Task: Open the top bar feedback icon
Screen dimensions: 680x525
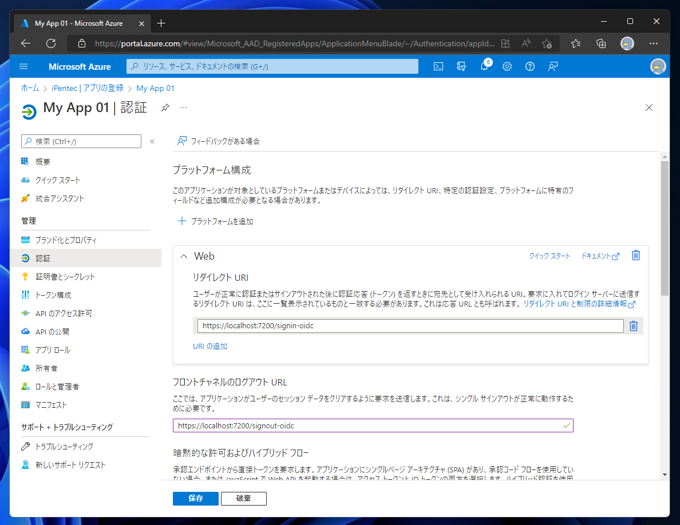Action: click(552, 66)
